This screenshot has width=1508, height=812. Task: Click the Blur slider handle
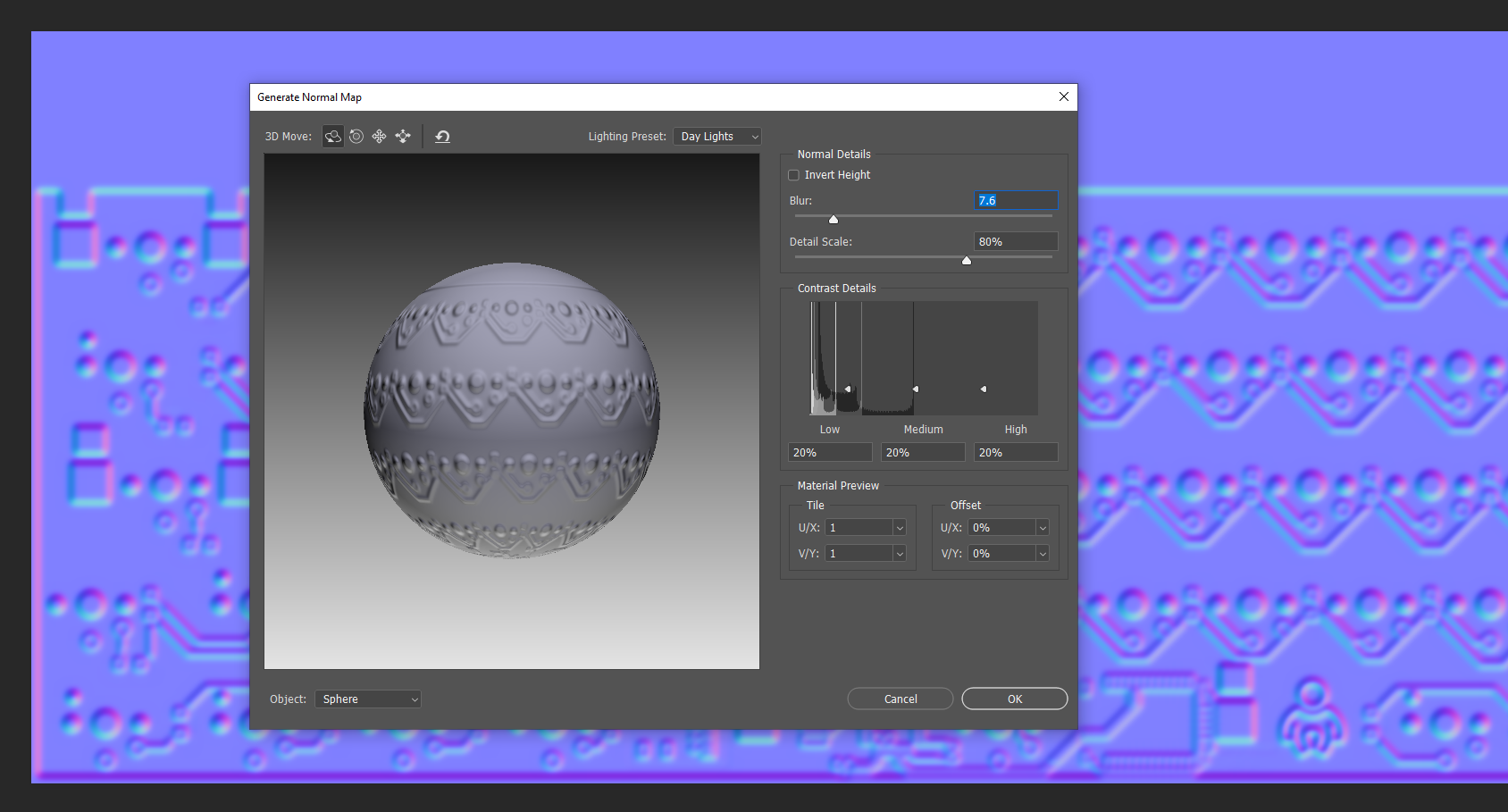pos(833,218)
